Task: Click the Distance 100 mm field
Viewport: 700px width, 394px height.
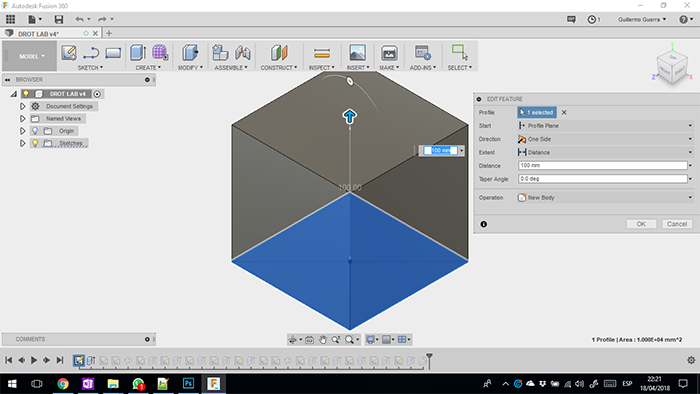Action: click(x=602, y=166)
